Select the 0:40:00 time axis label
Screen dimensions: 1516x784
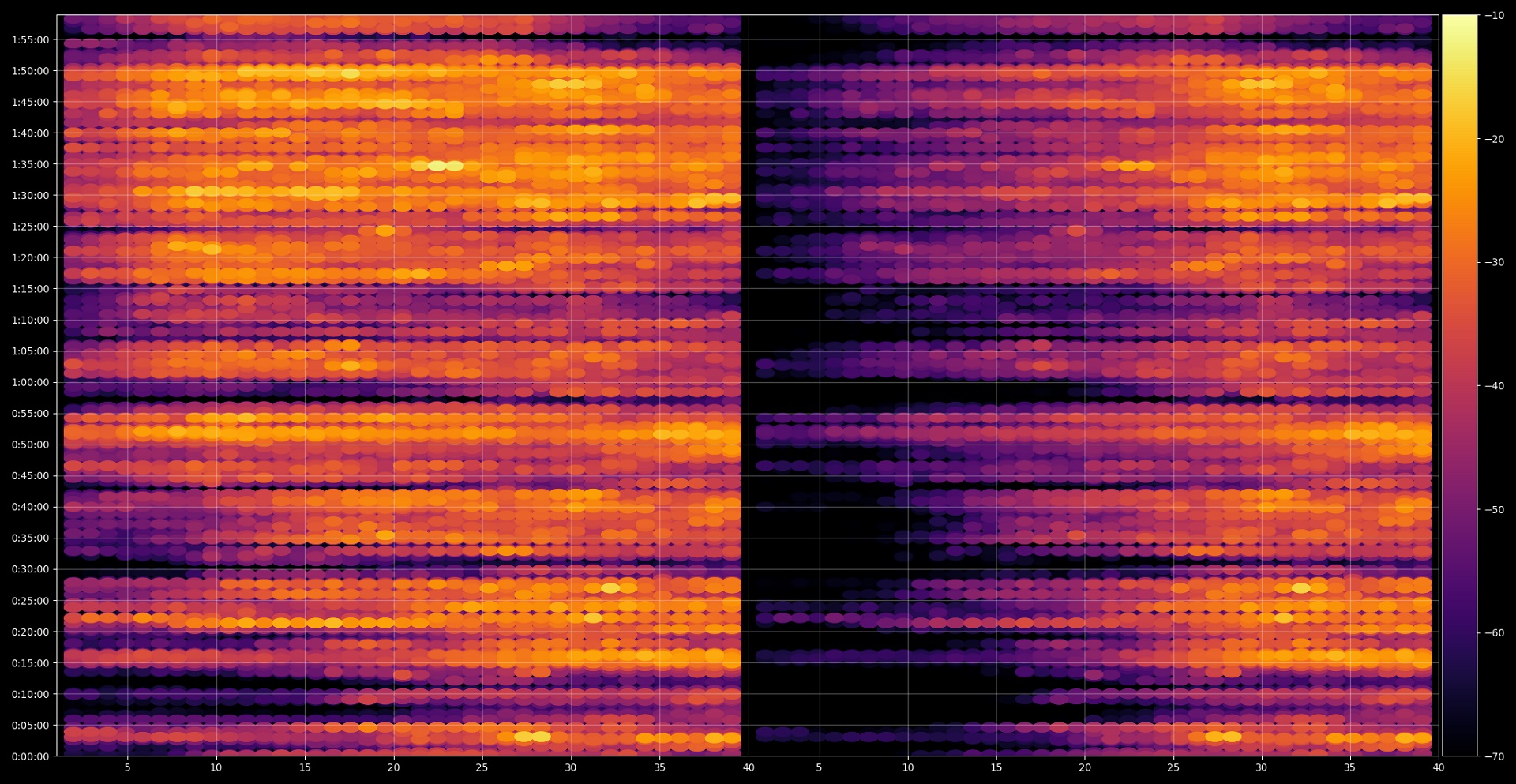[x=30, y=507]
